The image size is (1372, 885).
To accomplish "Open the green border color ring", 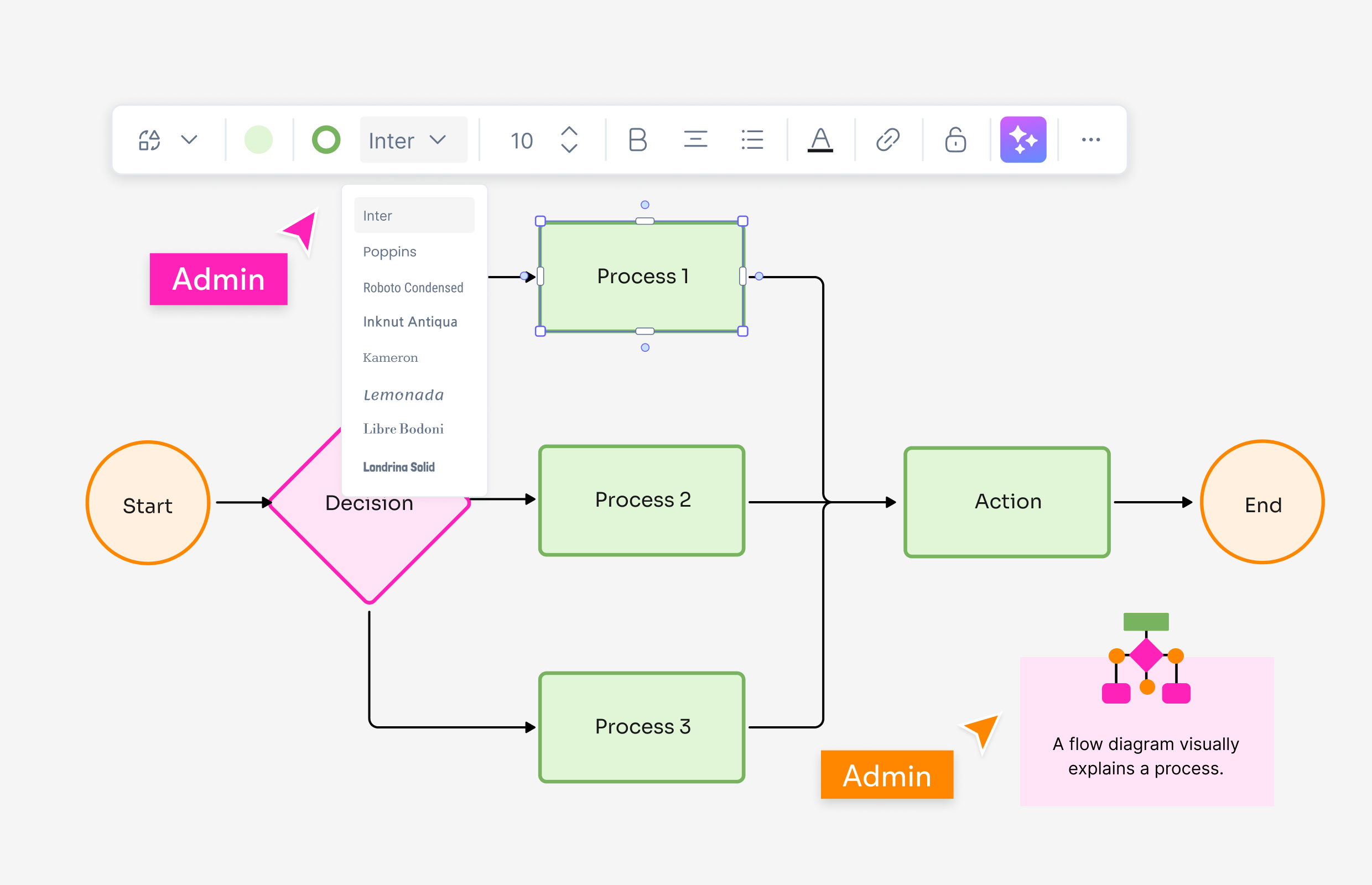I will [x=326, y=139].
